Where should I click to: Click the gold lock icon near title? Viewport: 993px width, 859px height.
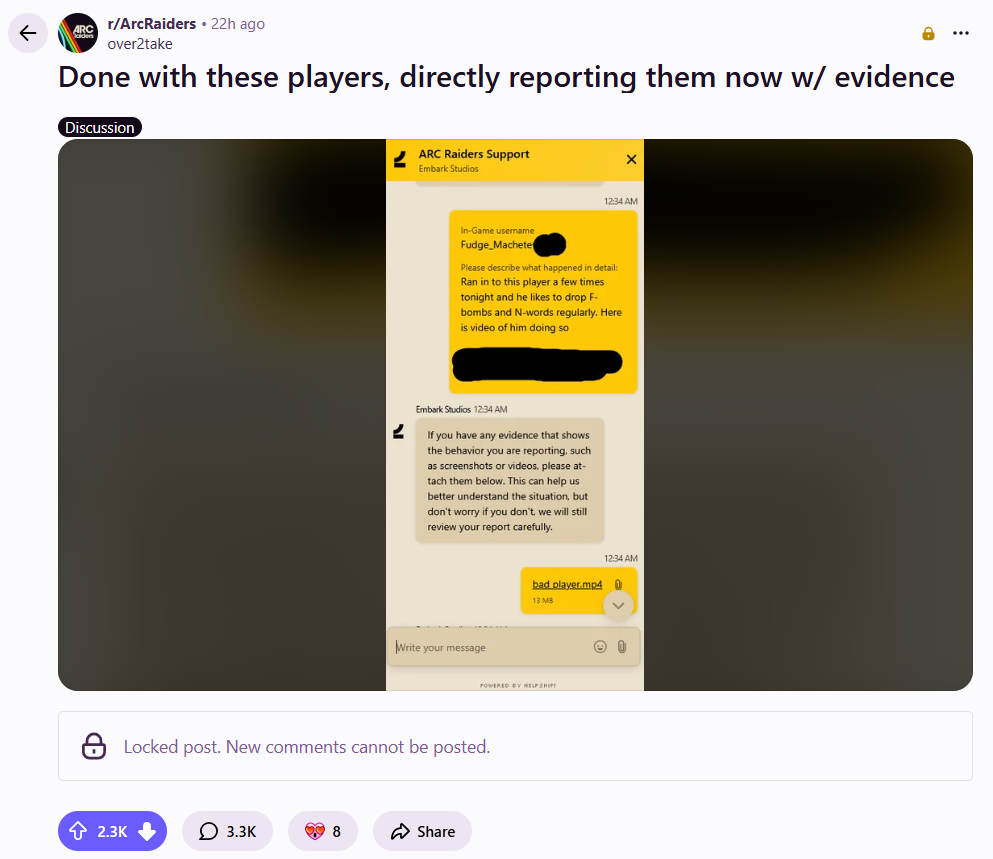point(928,34)
